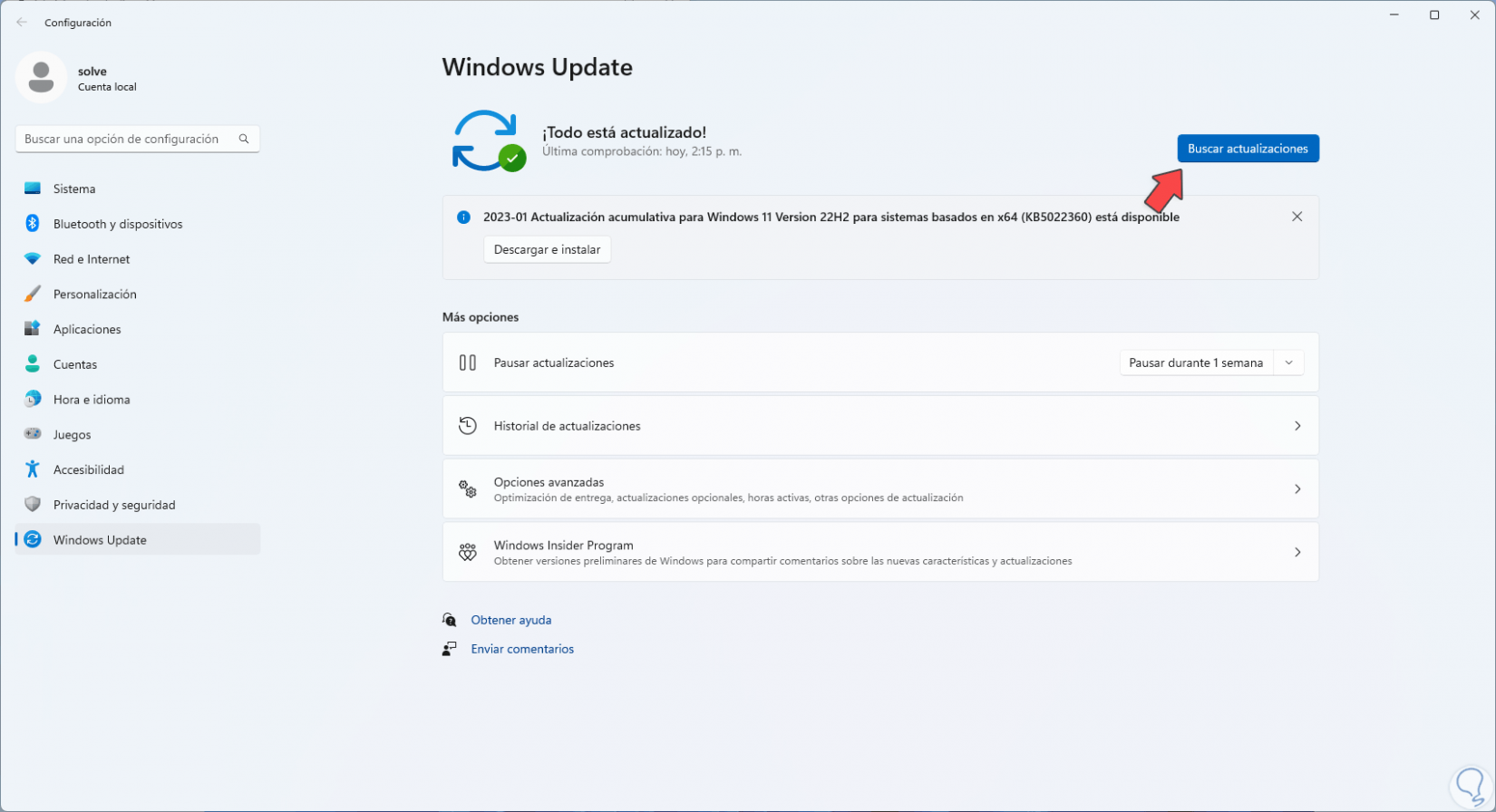Open the Obtener ayuda link
Viewport: 1496px width, 812px height.
point(511,620)
